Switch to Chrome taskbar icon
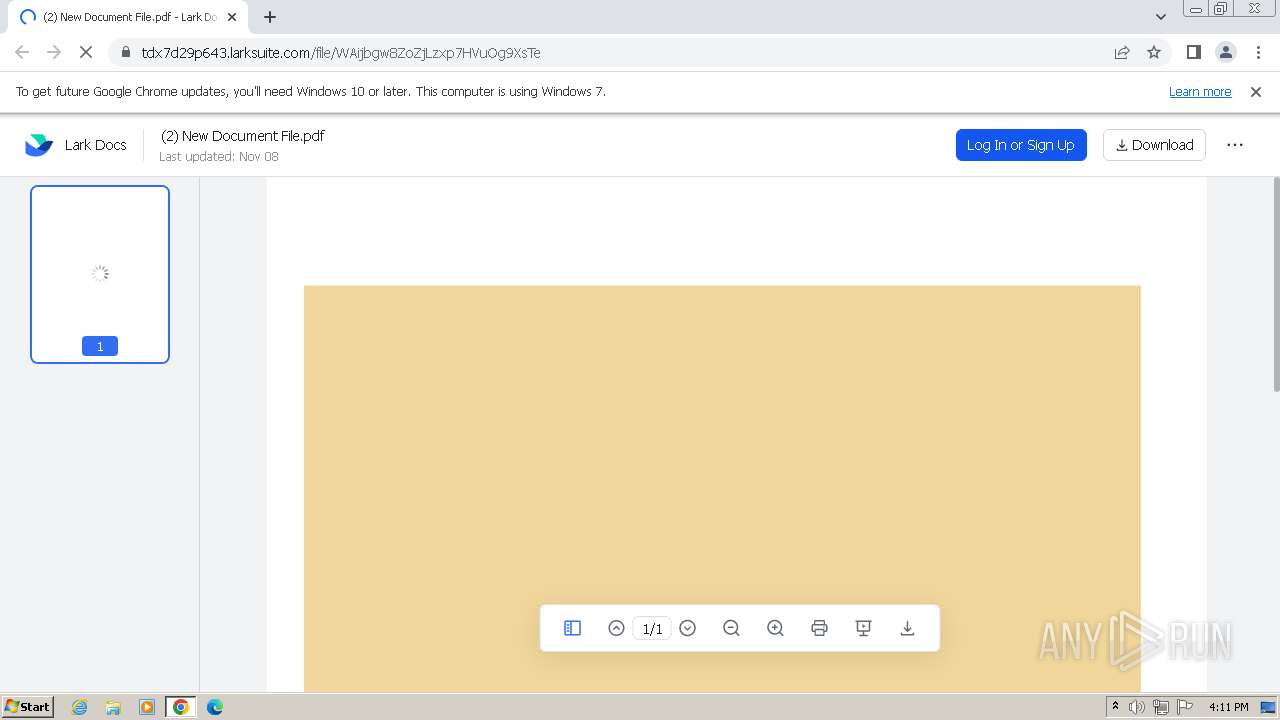 coord(181,707)
